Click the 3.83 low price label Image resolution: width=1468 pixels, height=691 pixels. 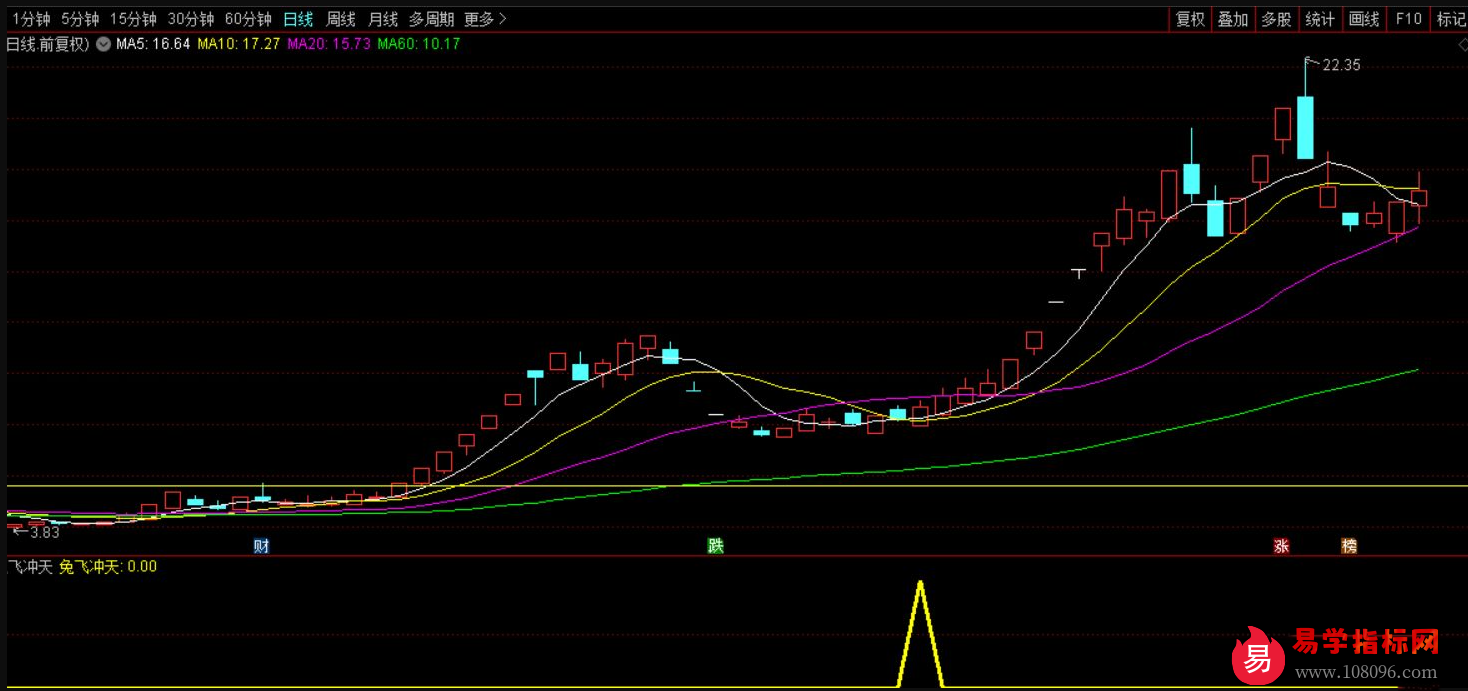pyautogui.click(x=45, y=532)
